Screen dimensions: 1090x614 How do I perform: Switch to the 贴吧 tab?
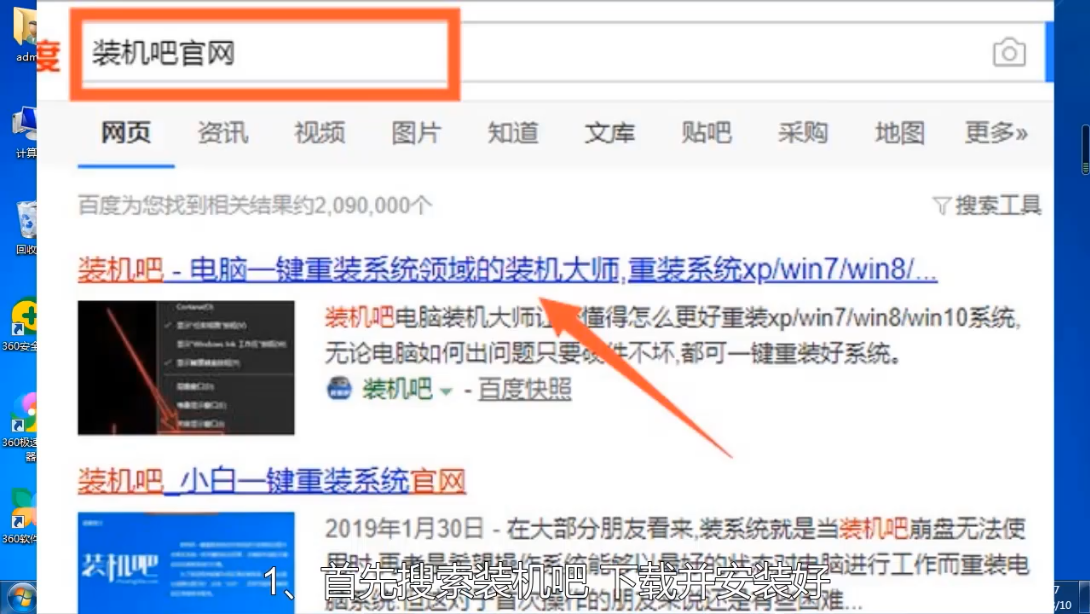706,133
